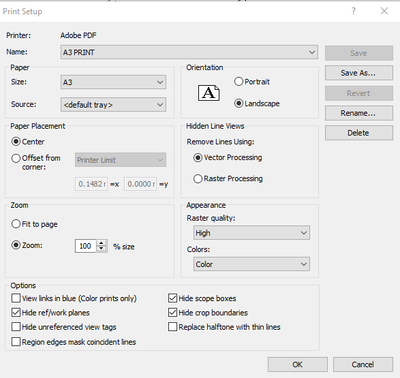Select Offset from corner placement
The height and width of the screenshot is (378, 400).
[x=16, y=158]
